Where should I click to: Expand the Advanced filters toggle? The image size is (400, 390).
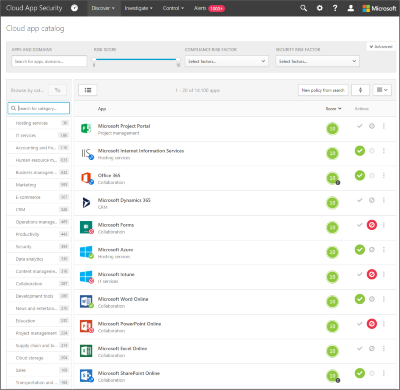381,47
